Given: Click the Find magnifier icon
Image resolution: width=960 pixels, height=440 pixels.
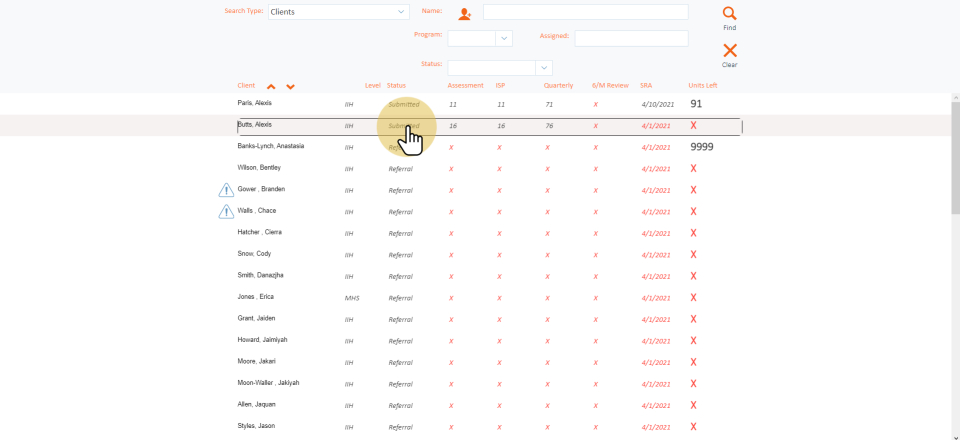Looking at the screenshot, I should click(729, 14).
